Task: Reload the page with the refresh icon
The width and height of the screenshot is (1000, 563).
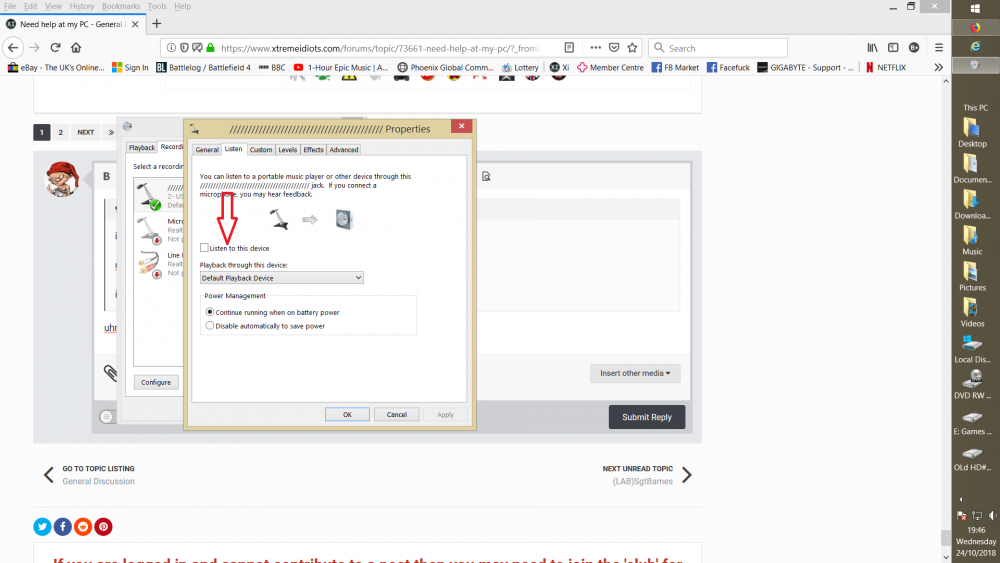Action: tap(55, 48)
